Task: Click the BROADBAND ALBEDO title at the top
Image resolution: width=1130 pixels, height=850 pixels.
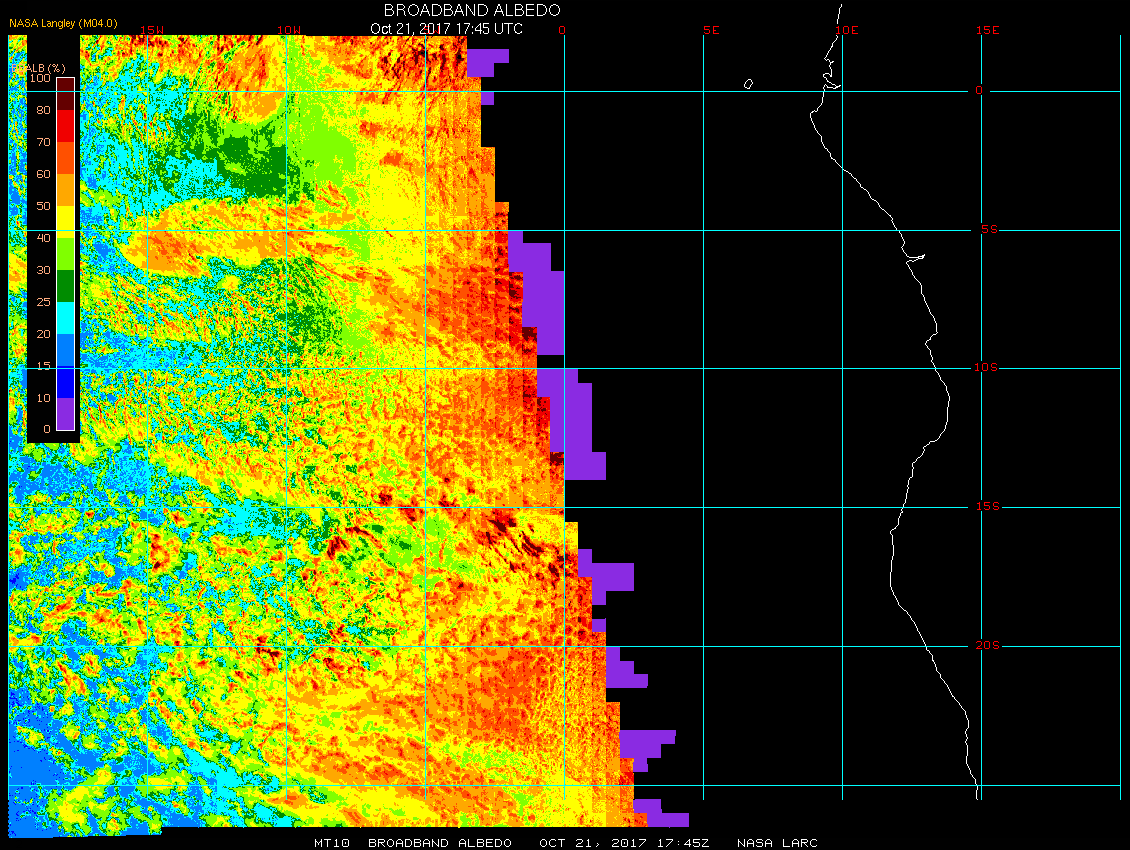Action: pyautogui.click(x=472, y=10)
